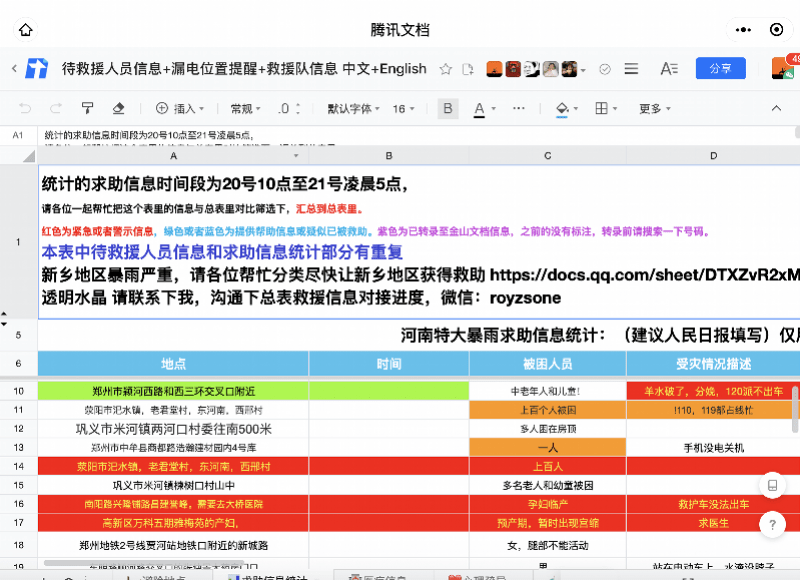
Task: Open the More (更多) menu
Action: click(x=655, y=108)
